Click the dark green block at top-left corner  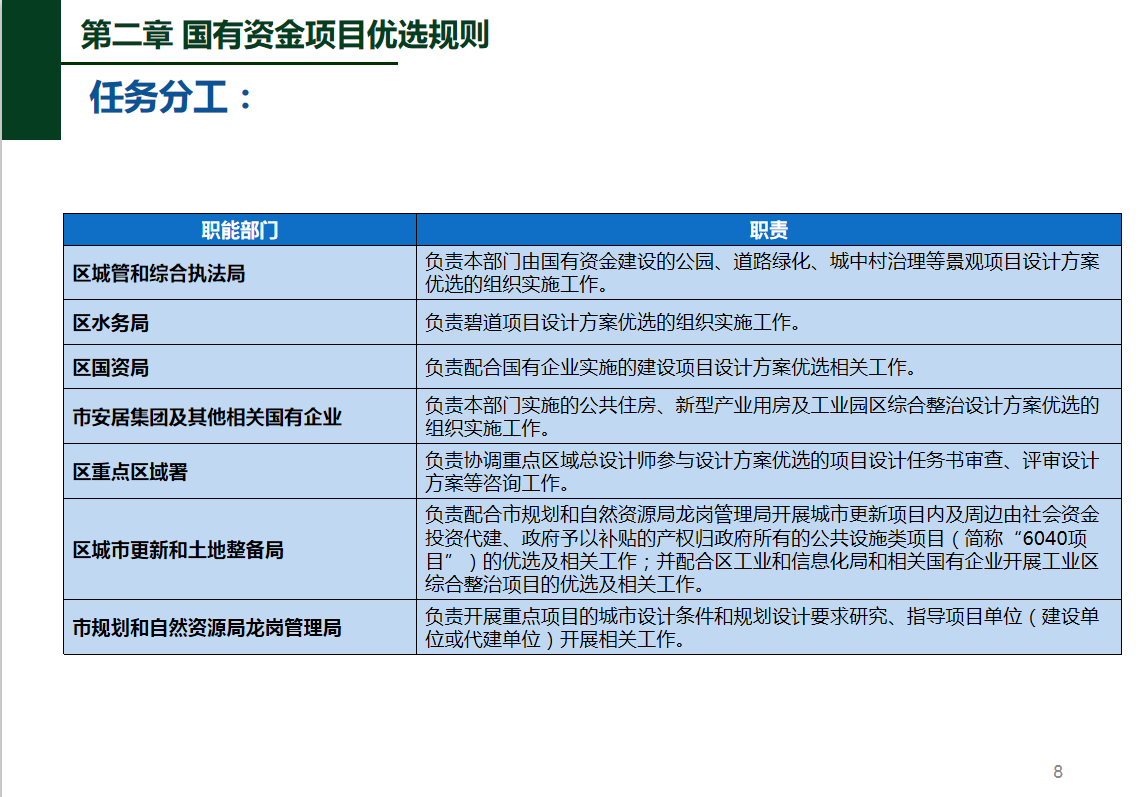click(x=30, y=70)
